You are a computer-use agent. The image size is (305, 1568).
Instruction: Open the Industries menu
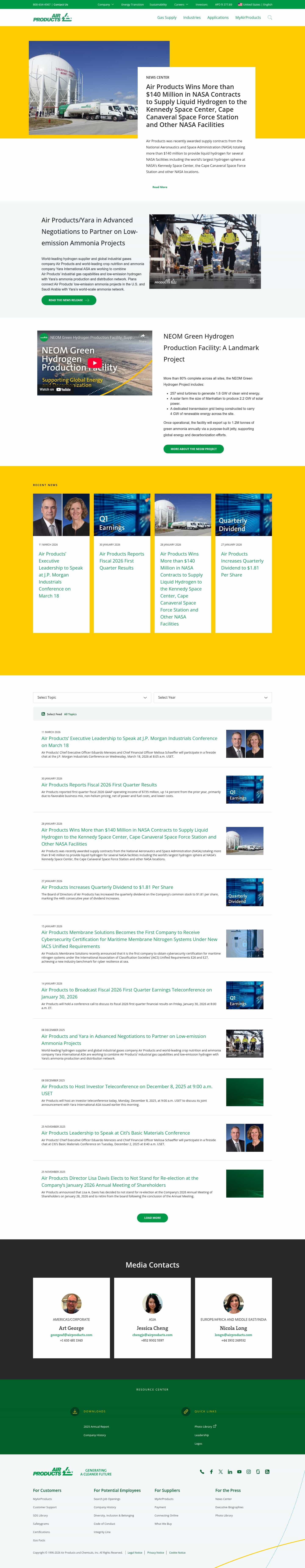(192, 18)
